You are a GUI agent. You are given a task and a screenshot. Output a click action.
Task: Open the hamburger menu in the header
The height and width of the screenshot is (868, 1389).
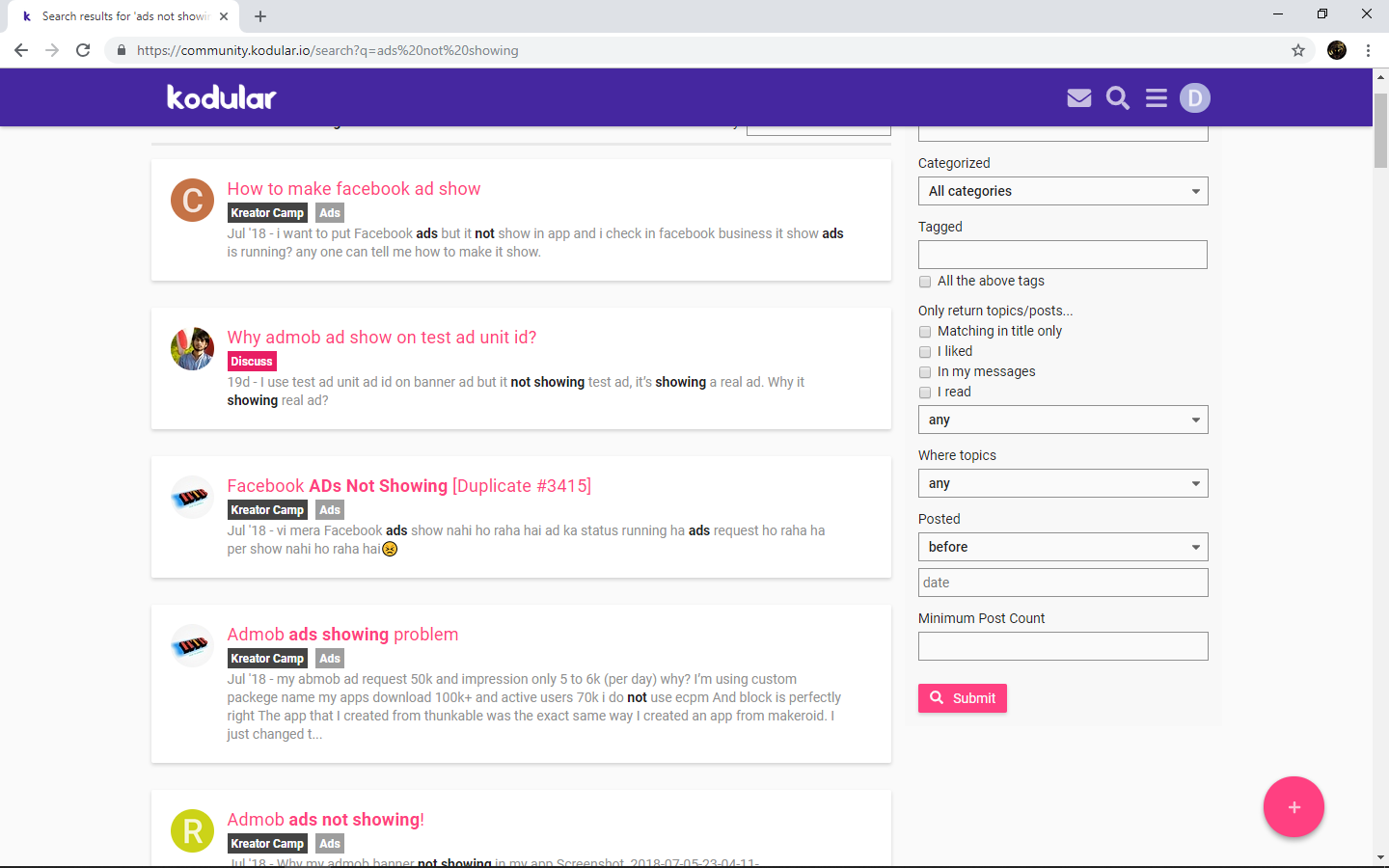point(1156,97)
